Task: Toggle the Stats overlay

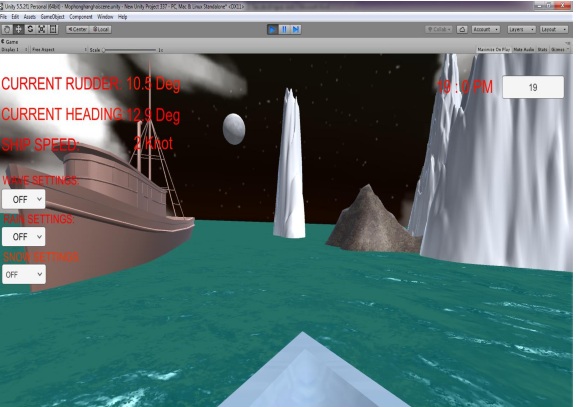Action: (x=542, y=50)
